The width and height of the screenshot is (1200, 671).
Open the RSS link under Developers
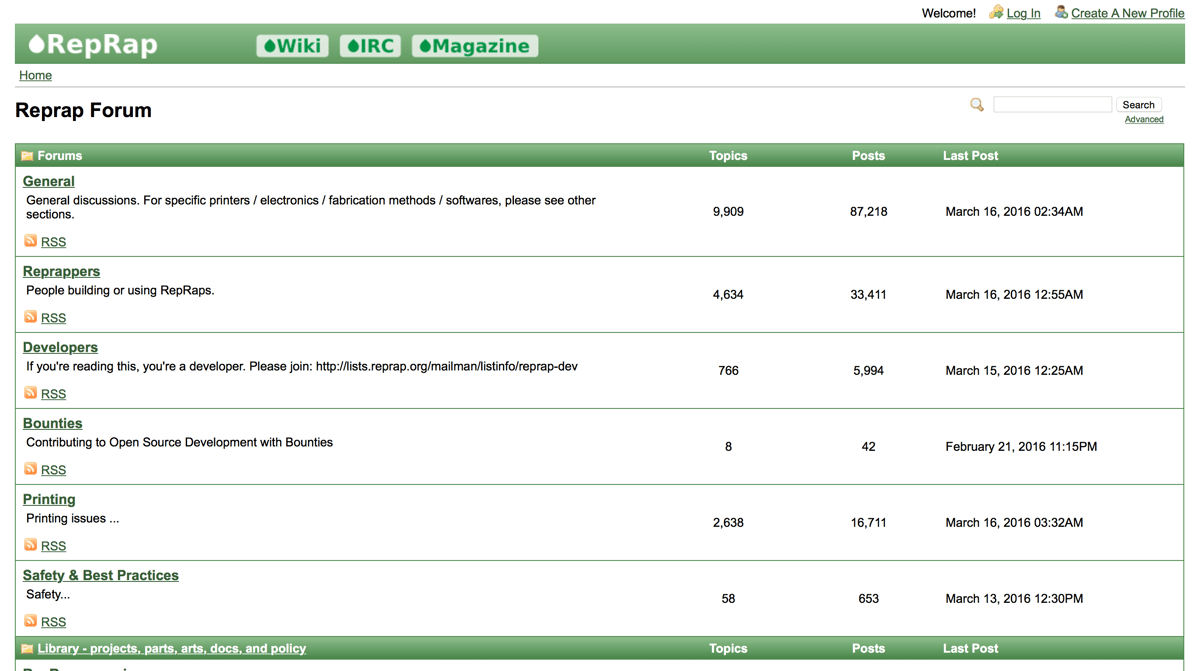click(53, 394)
